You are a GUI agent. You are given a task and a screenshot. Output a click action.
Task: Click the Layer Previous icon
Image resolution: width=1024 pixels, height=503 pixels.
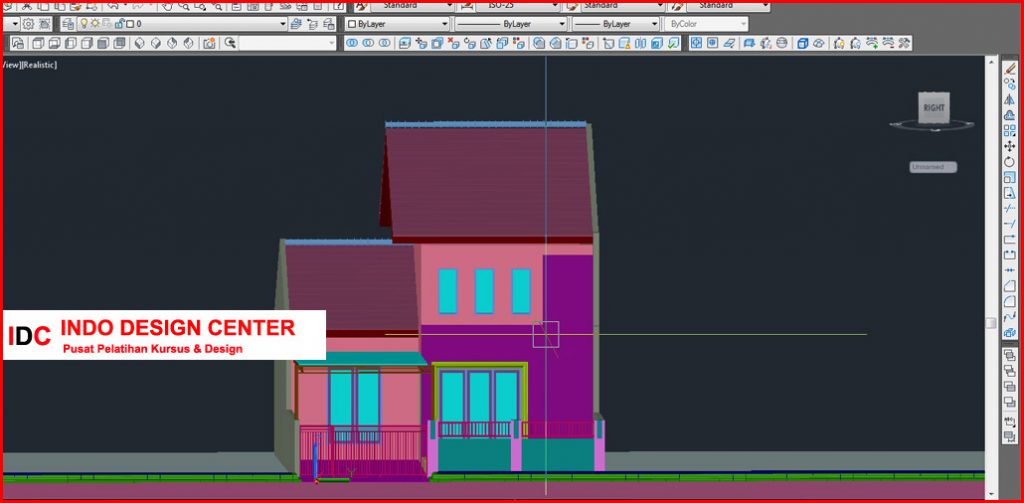coord(312,24)
